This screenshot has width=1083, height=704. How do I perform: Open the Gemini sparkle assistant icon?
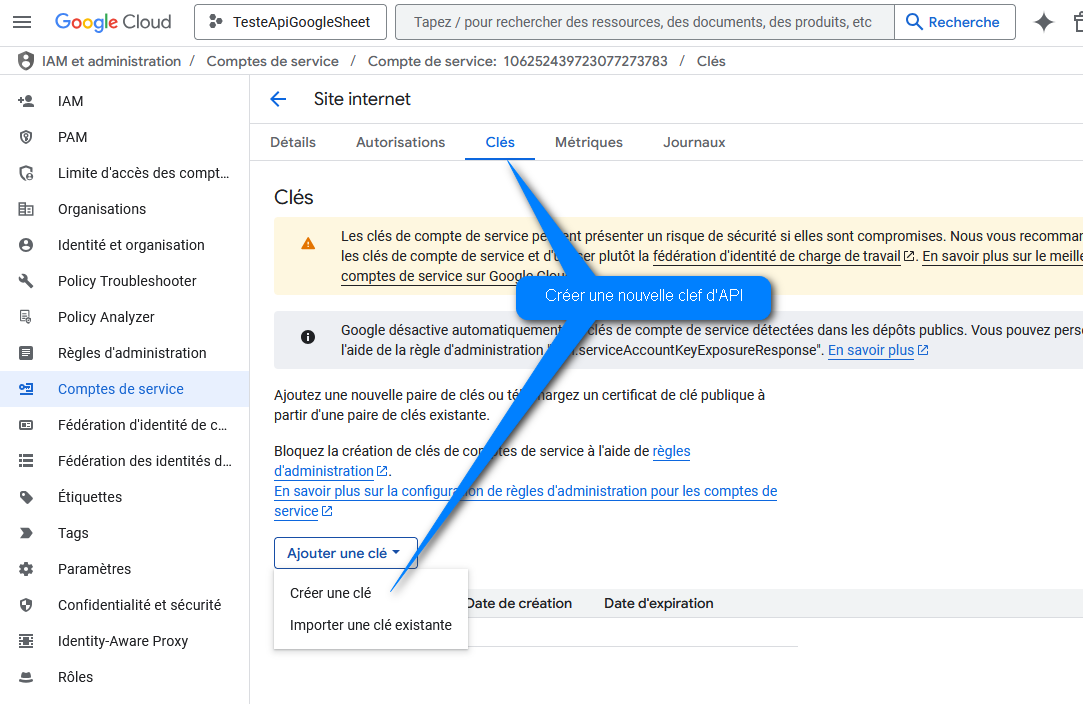click(1044, 22)
